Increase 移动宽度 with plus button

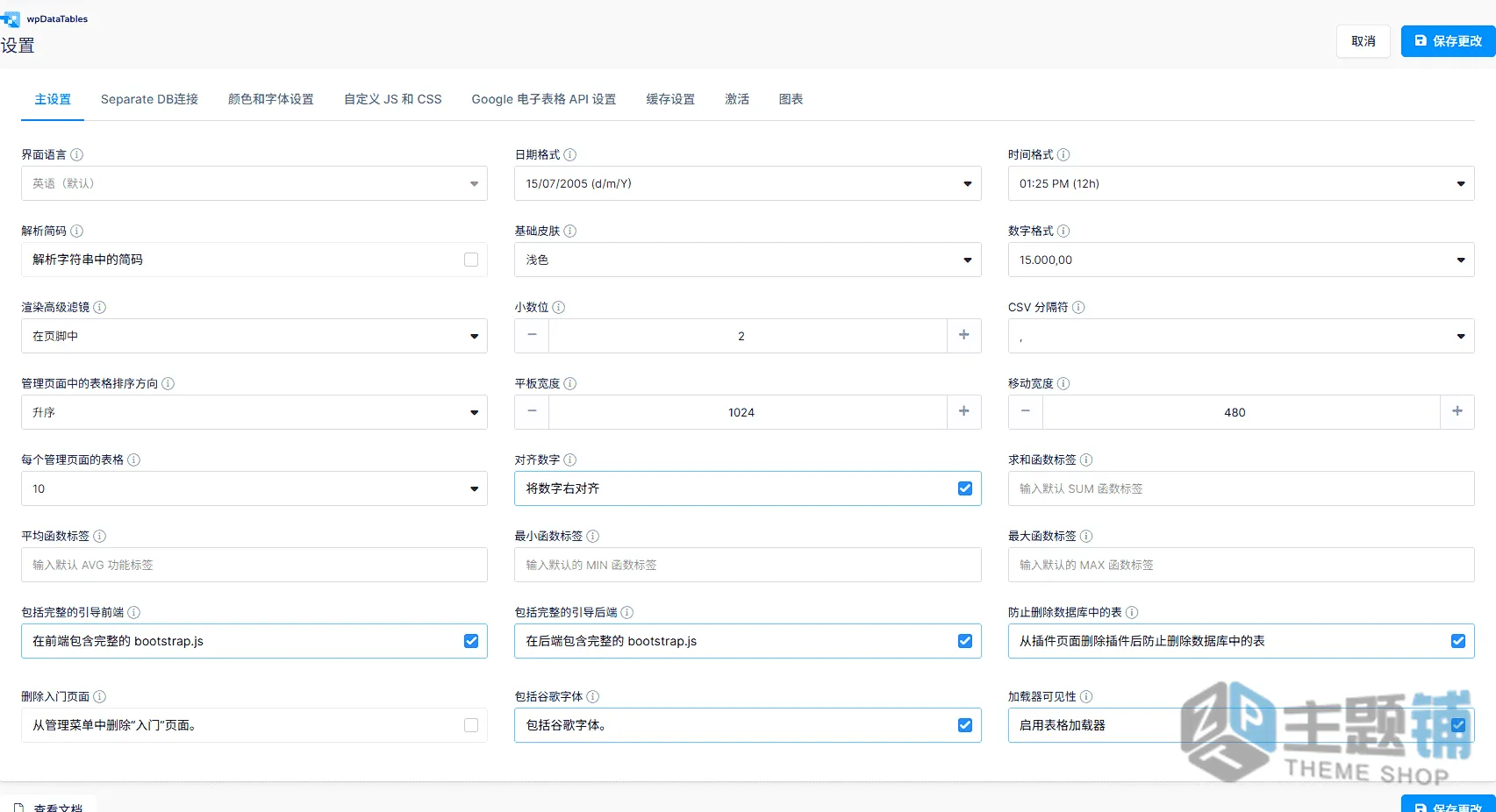coord(1457,412)
